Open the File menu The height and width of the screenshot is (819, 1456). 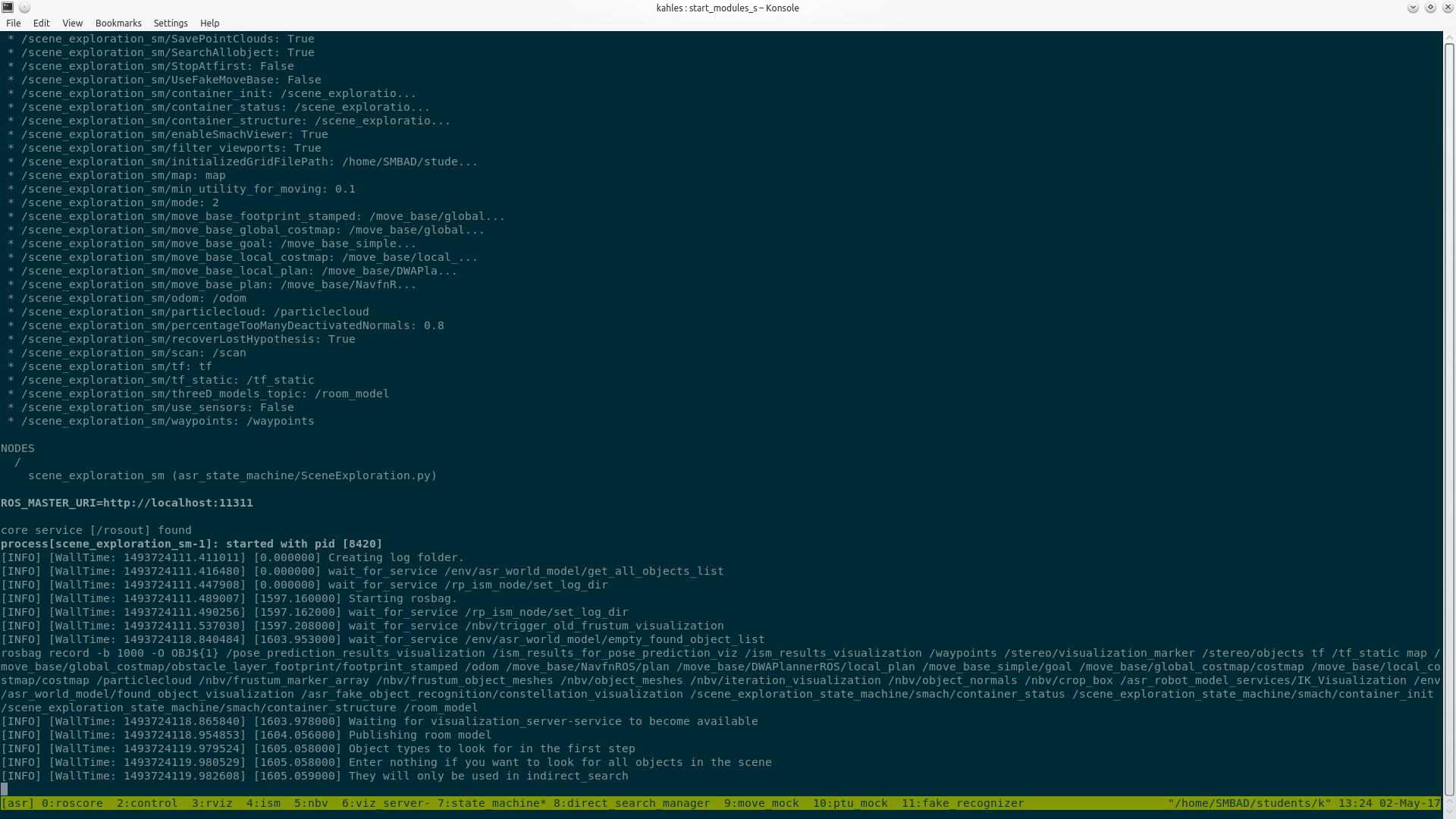tap(14, 24)
